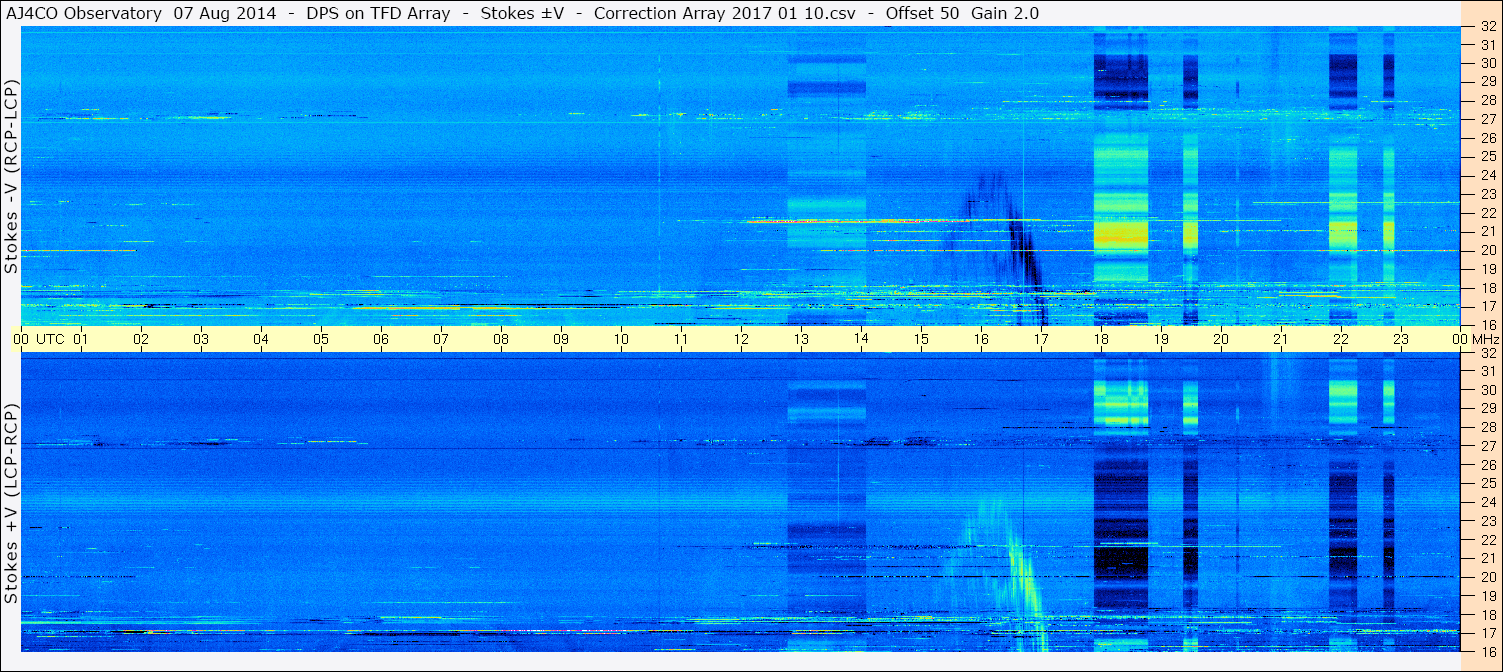
Task: Click hour 12 on the UTC time axis
Action: click(741, 339)
